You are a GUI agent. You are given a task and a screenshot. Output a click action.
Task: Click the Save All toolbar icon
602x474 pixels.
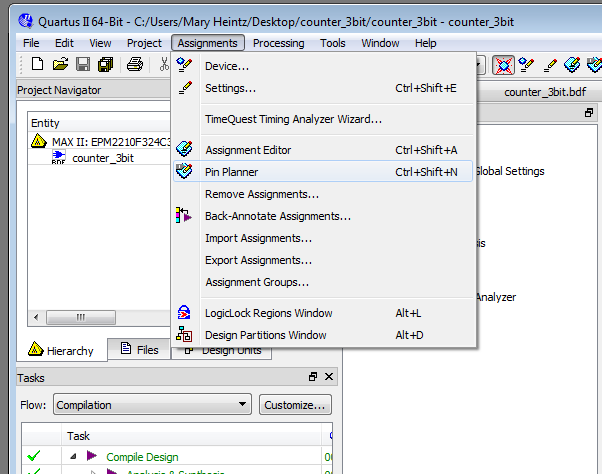click(106, 64)
